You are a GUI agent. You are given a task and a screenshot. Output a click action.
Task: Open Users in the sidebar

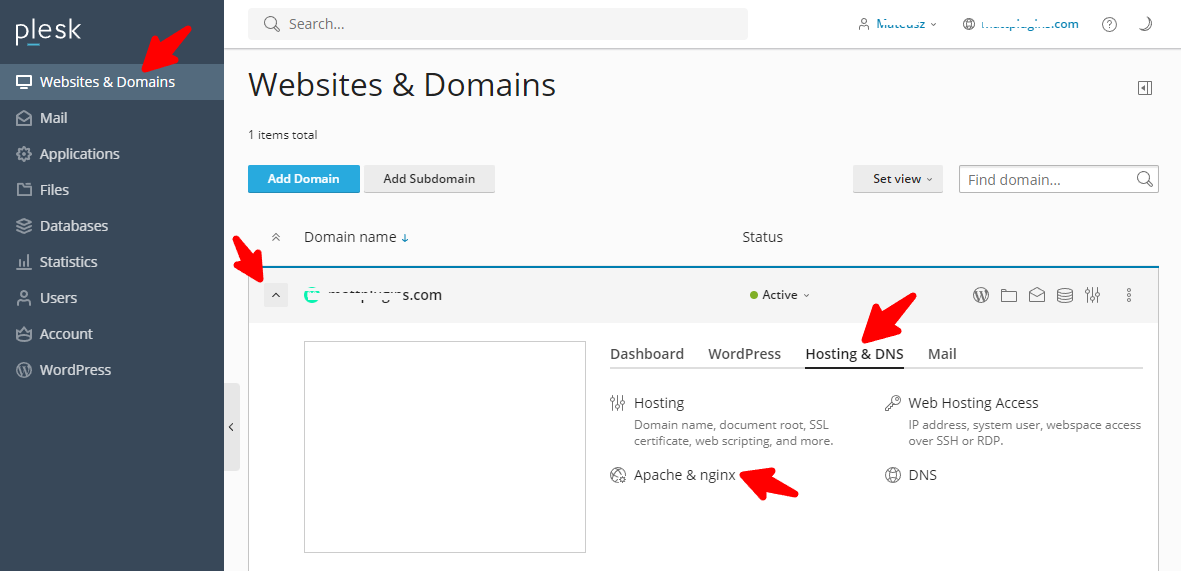coord(111,298)
